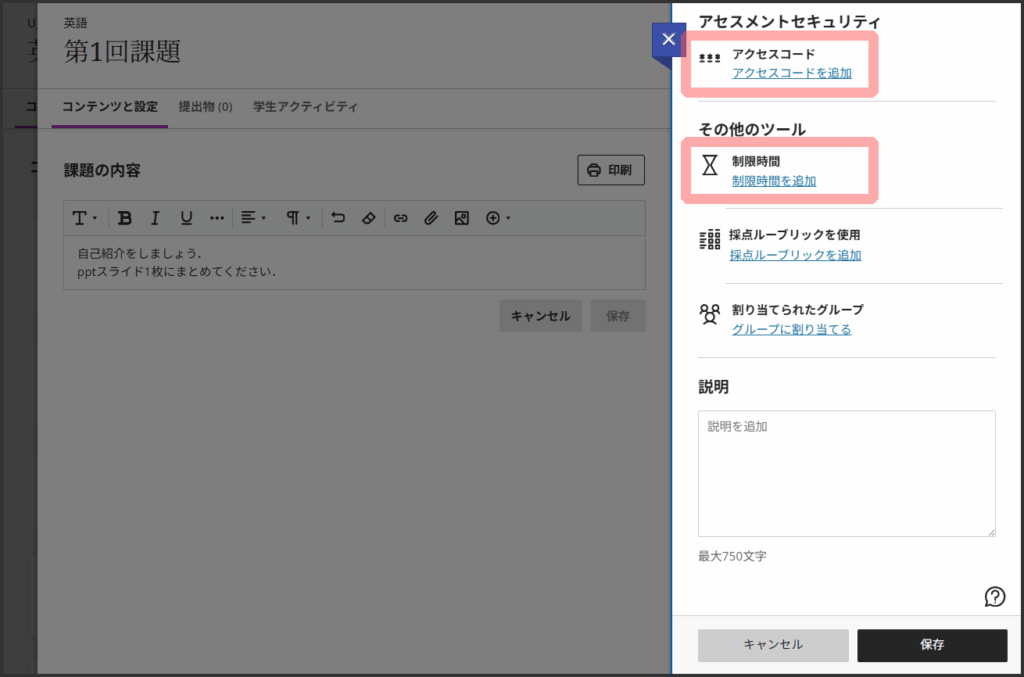Click the clear formatting eraser icon

pos(368,218)
